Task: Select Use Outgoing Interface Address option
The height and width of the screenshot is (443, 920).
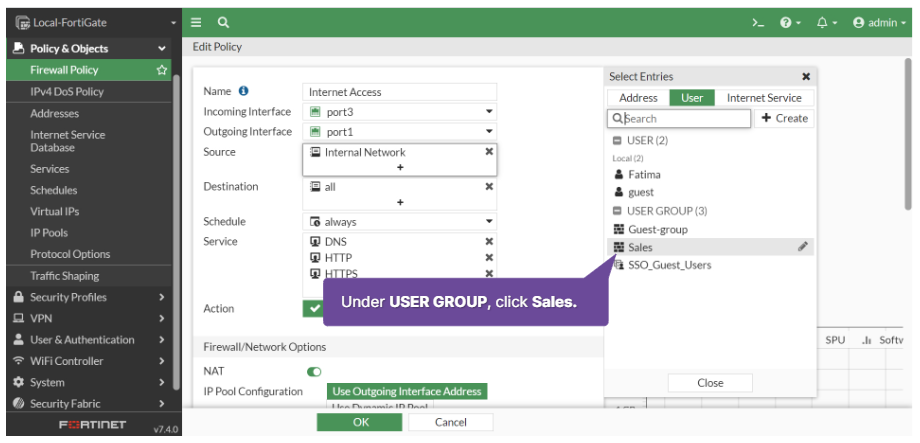Action: point(407,391)
